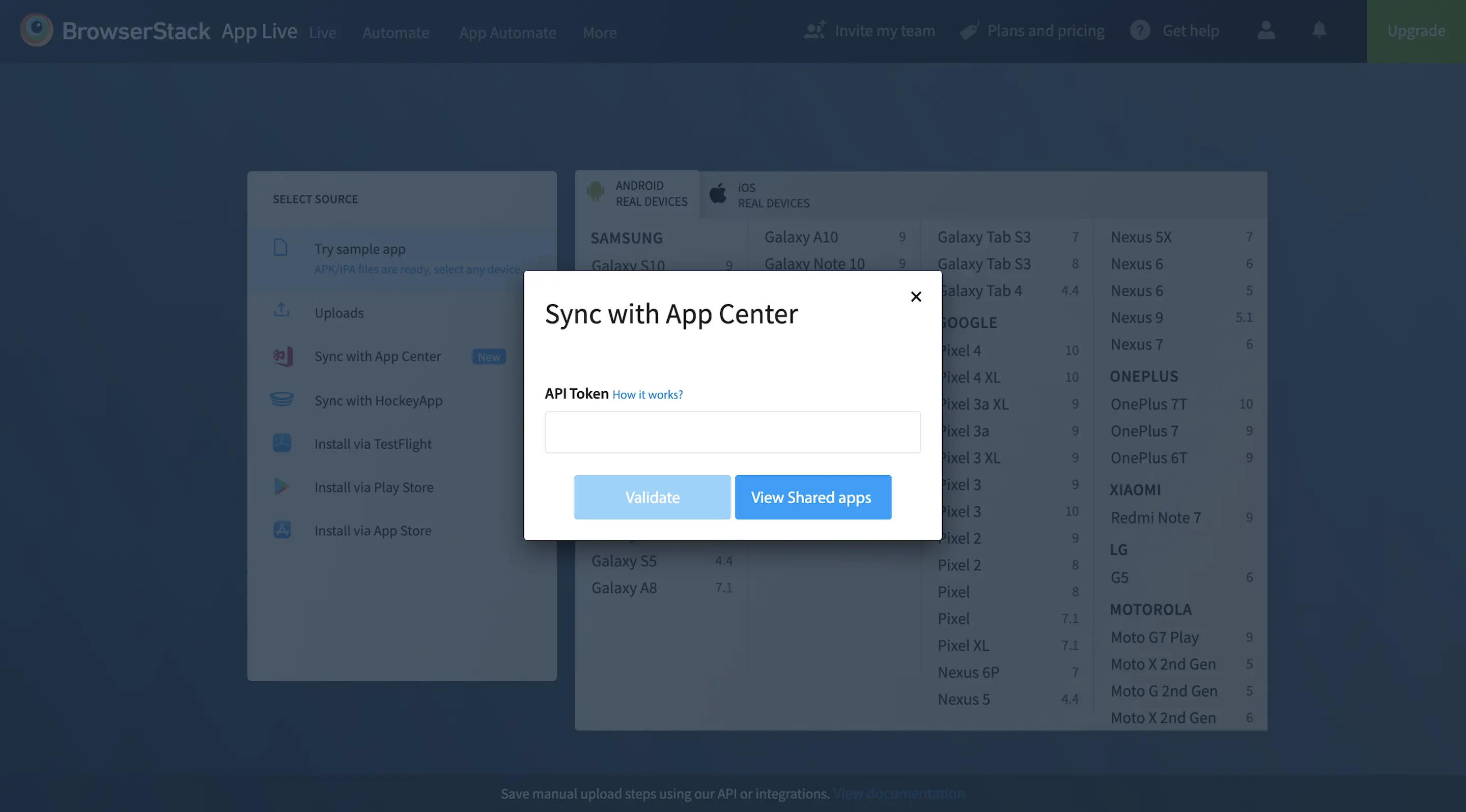Open the How it works? link
Image resolution: width=1466 pixels, height=812 pixels.
tap(647, 395)
